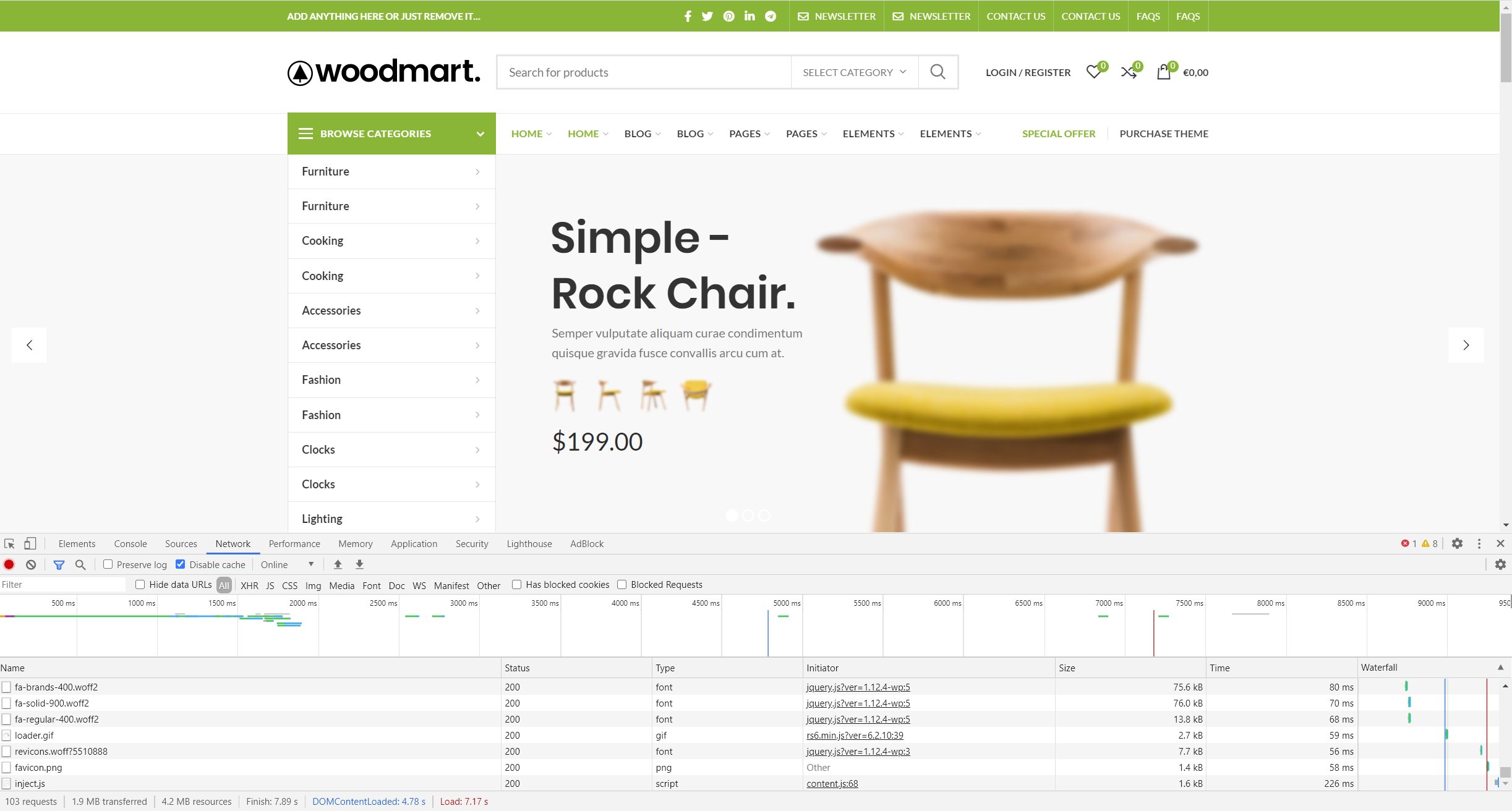
Task: Click the Export HAR download arrow icon
Action: coord(359,564)
